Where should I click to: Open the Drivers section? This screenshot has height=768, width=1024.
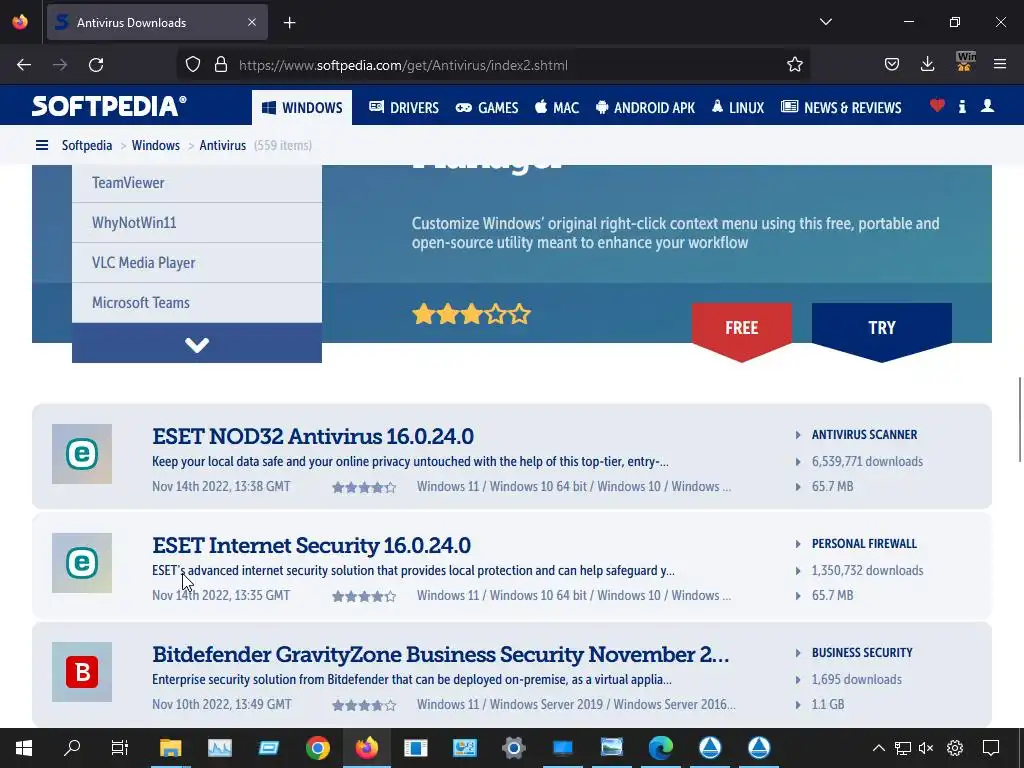(404, 108)
